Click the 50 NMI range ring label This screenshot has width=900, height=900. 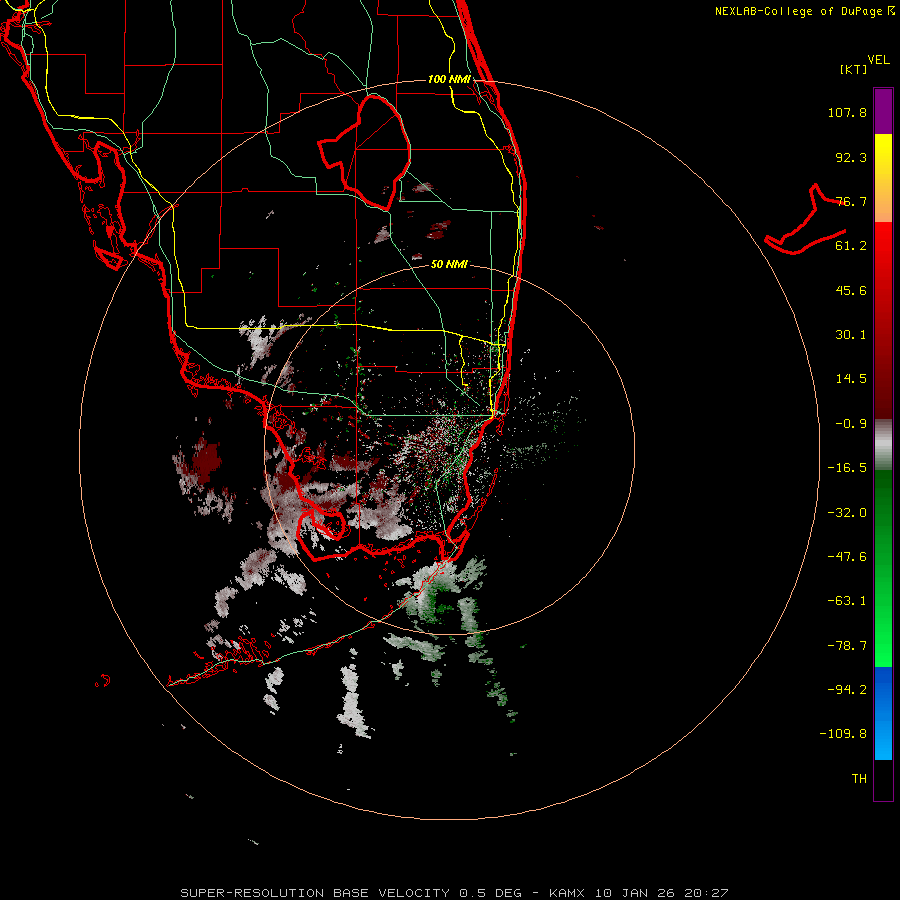(449, 265)
